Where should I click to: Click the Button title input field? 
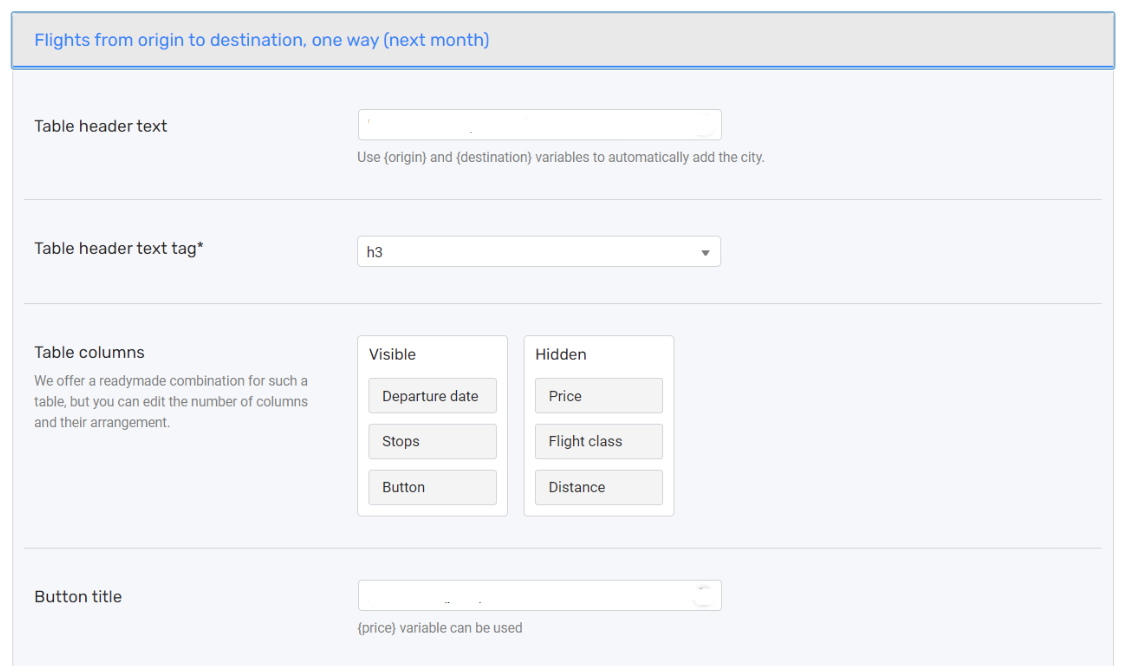pyautogui.click(x=539, y=596)
